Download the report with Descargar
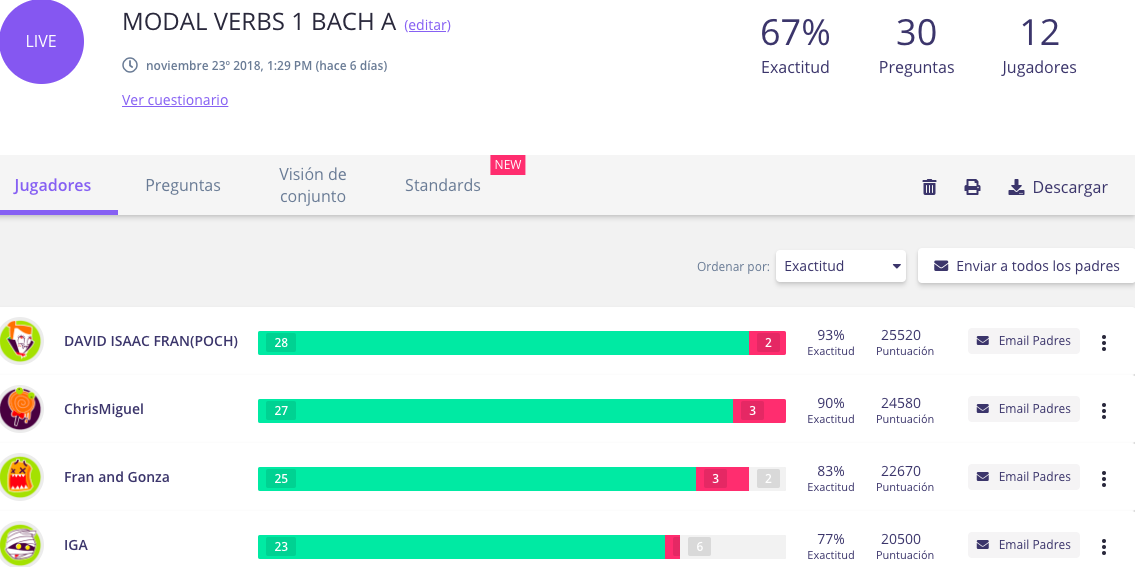 pyautogui.click(x=1058, y=187)
